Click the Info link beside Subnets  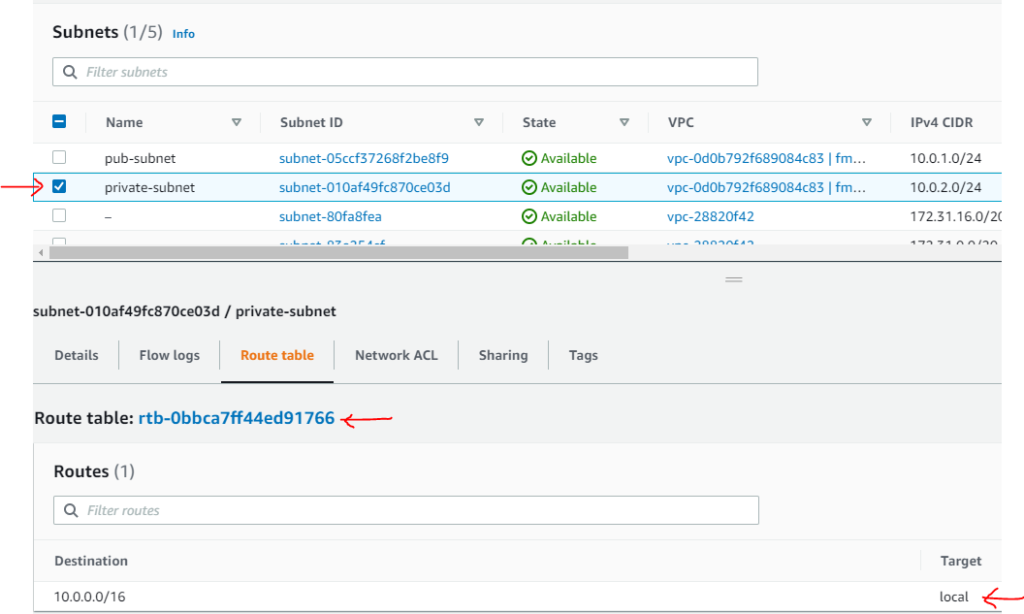pos(184,34)
